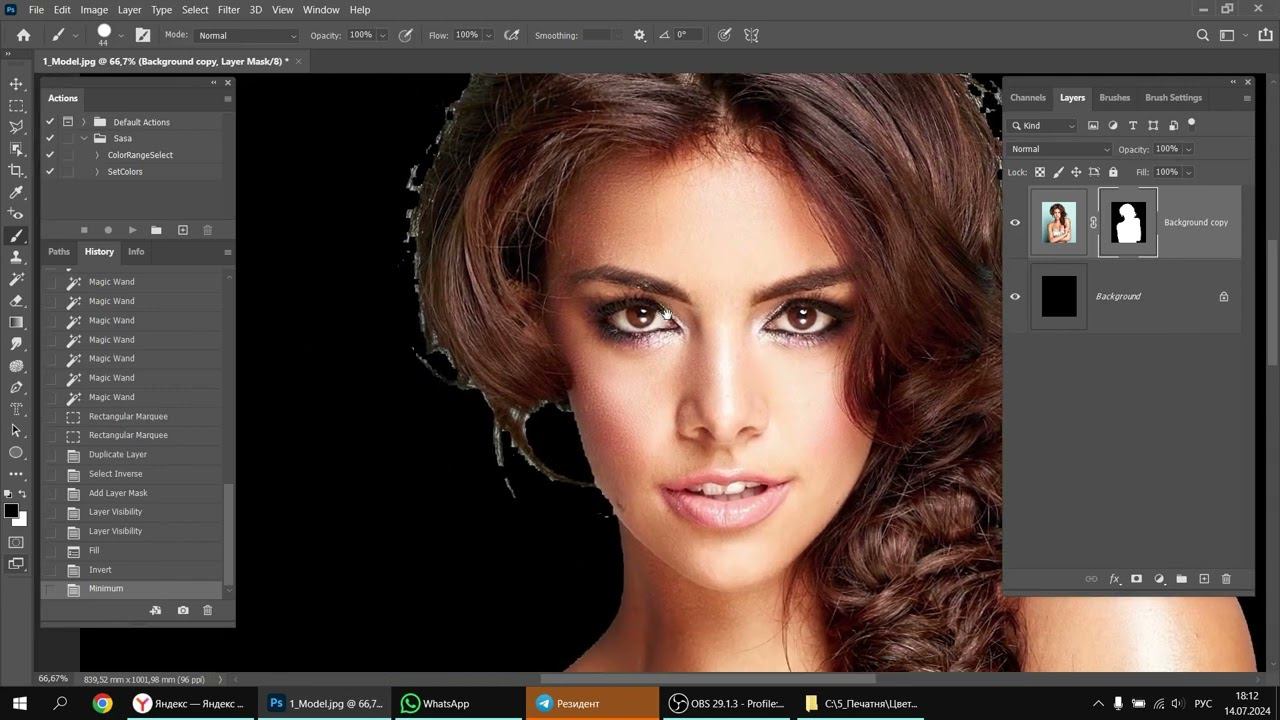Switch to the Channels tab

[1027, 98]
